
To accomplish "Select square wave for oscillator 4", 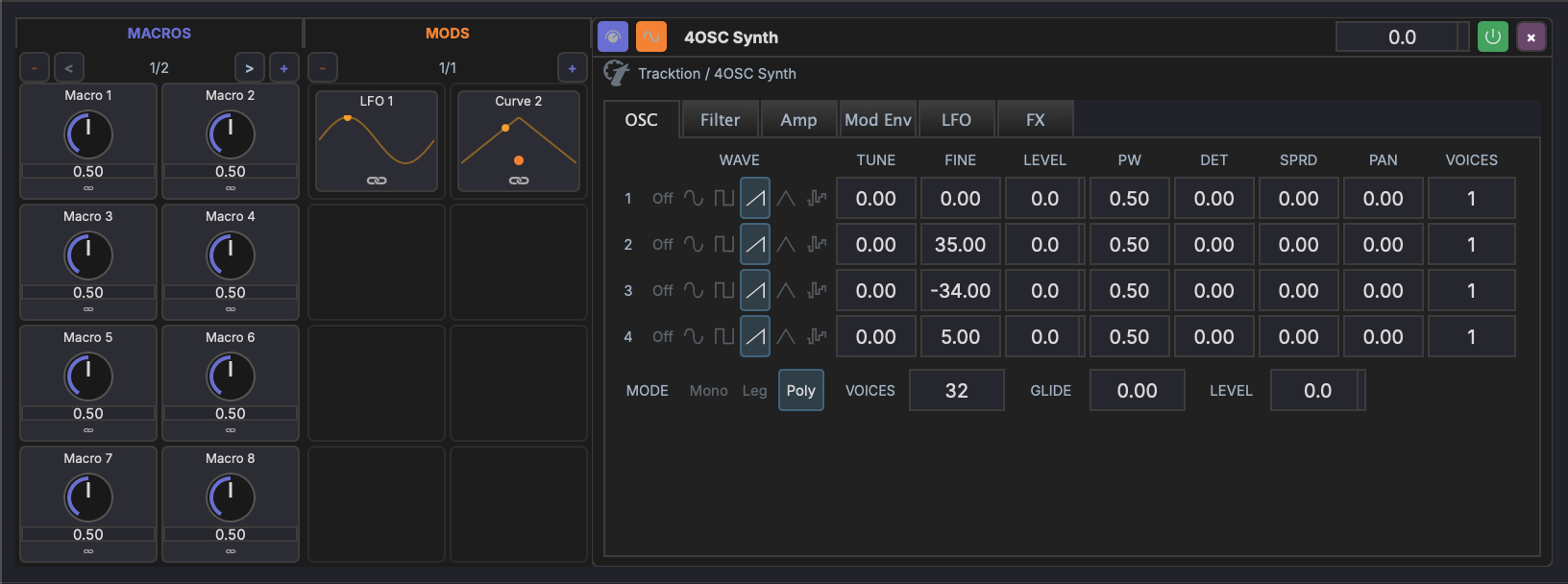I will point(724,337).
